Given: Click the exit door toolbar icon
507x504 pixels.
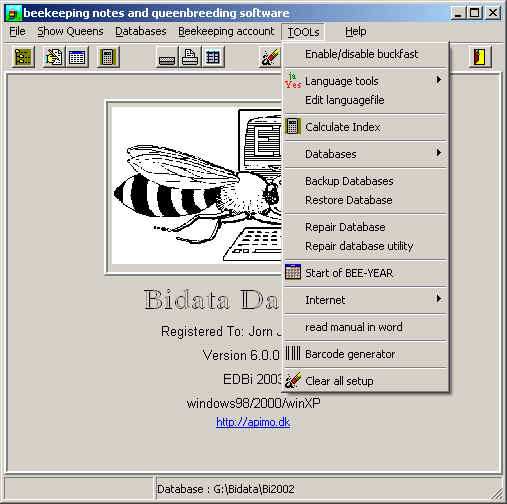Looking at the screenshot, I should coord(480,57).
